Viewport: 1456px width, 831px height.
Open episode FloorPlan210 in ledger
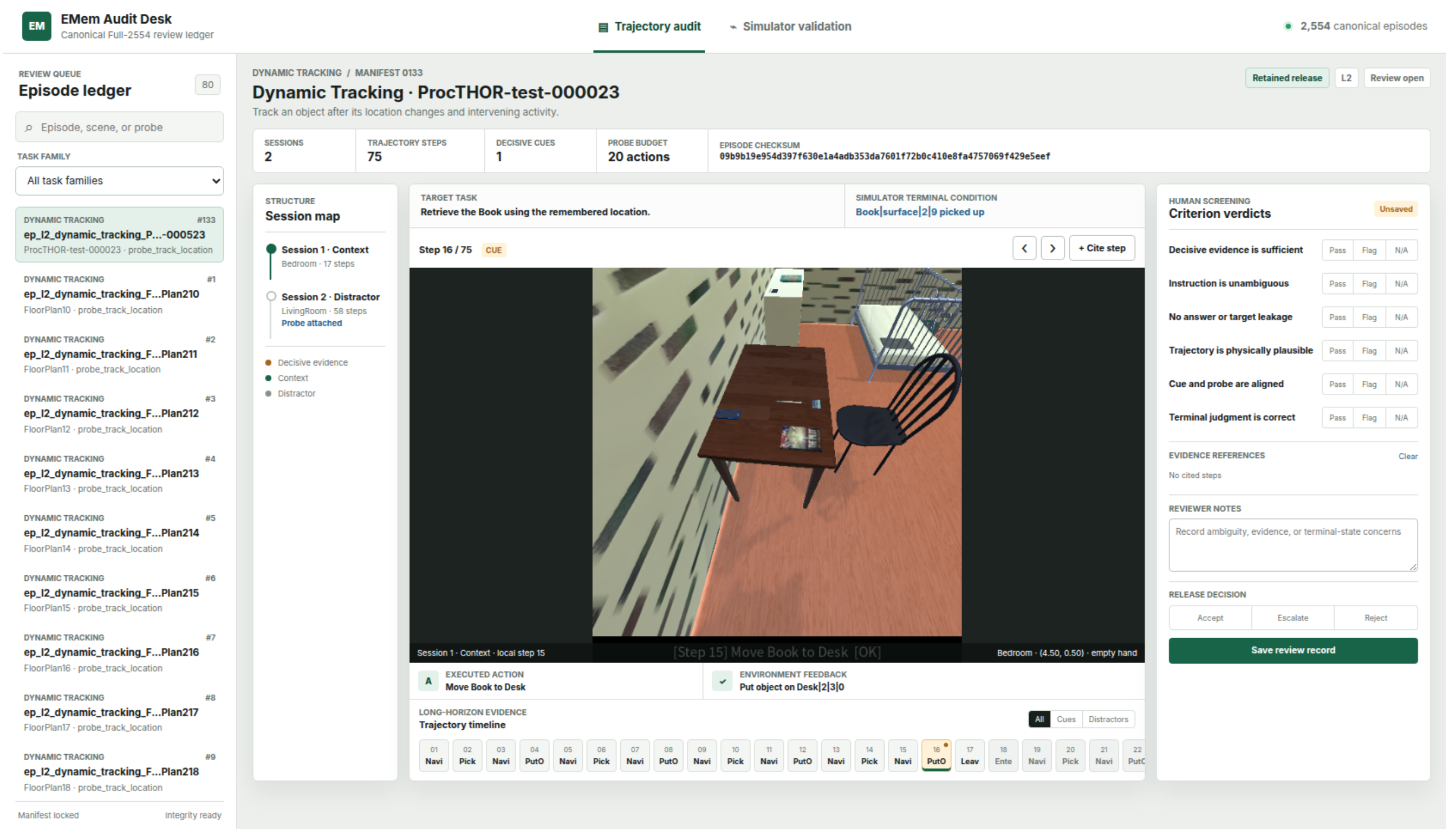[x=120, y=295]
